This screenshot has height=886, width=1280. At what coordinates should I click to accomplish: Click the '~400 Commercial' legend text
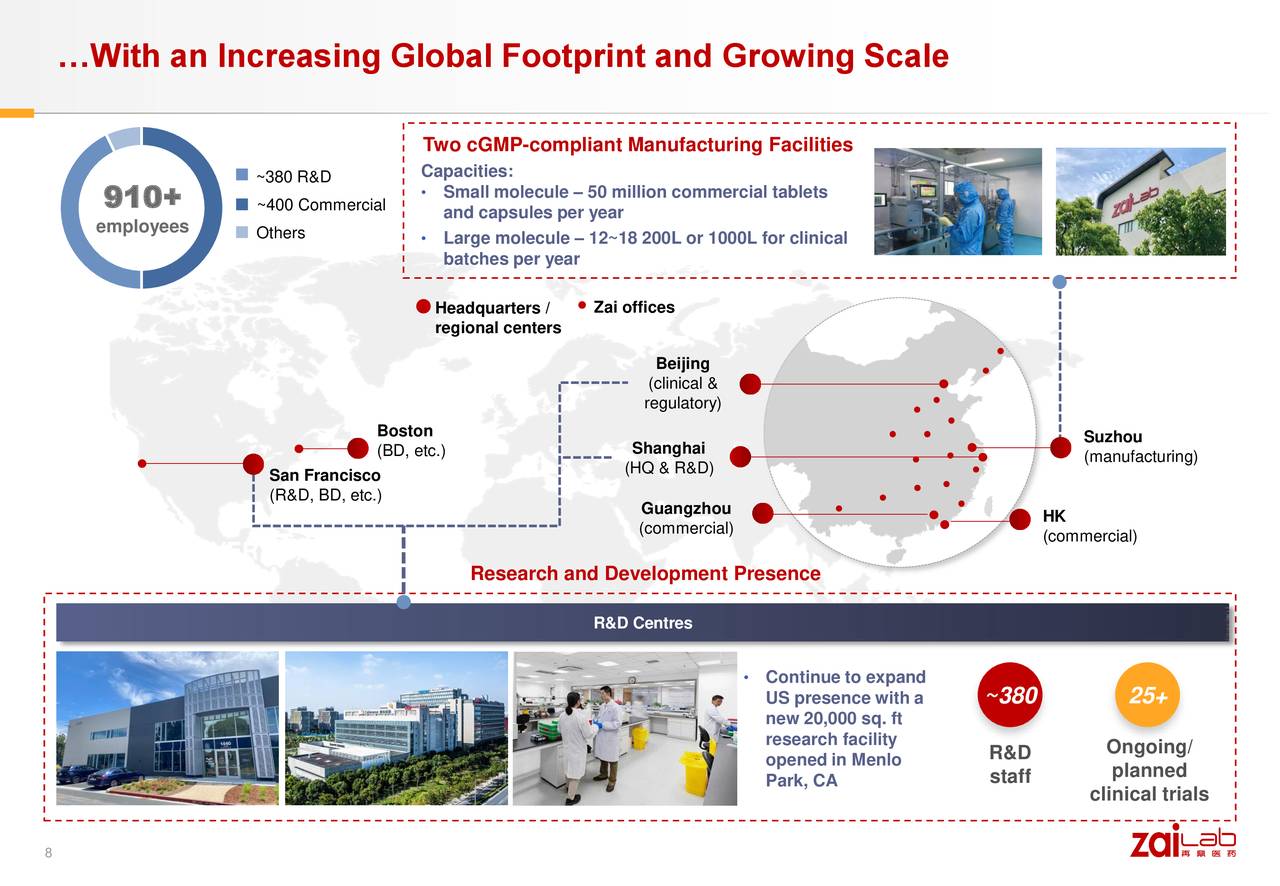[321, 205]
